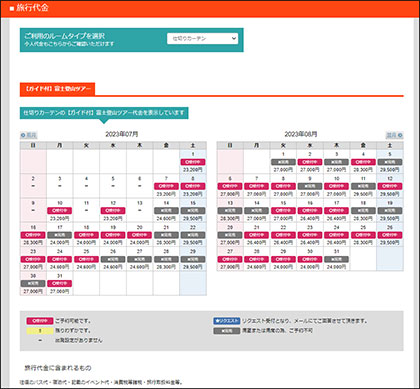Image resolution: width=420 pixels, height=389 pixels.
Task: Click the blue request badge in the legend
Action: pos(227,321)
